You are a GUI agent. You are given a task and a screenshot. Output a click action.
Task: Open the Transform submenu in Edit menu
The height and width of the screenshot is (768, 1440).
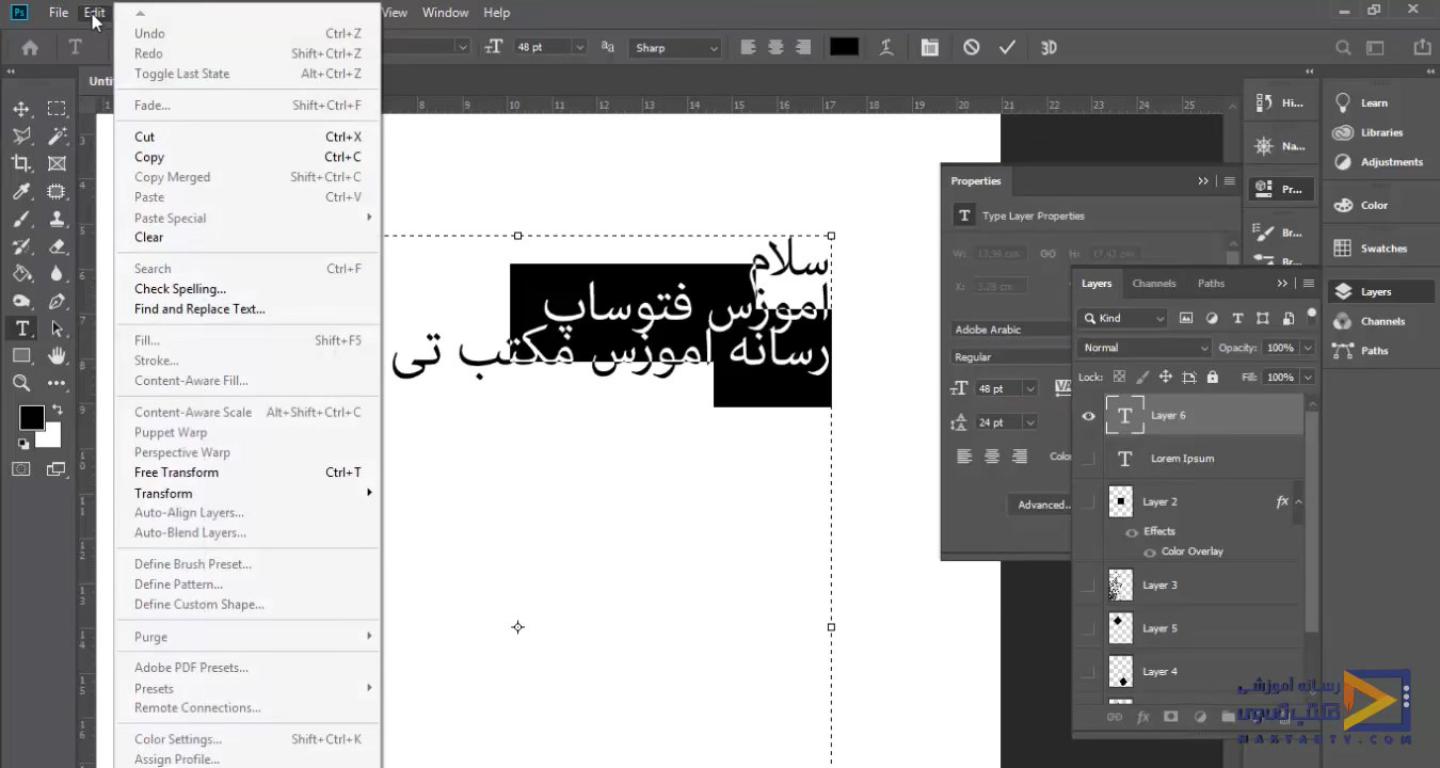pyautogui.click(x=248, y=493)
